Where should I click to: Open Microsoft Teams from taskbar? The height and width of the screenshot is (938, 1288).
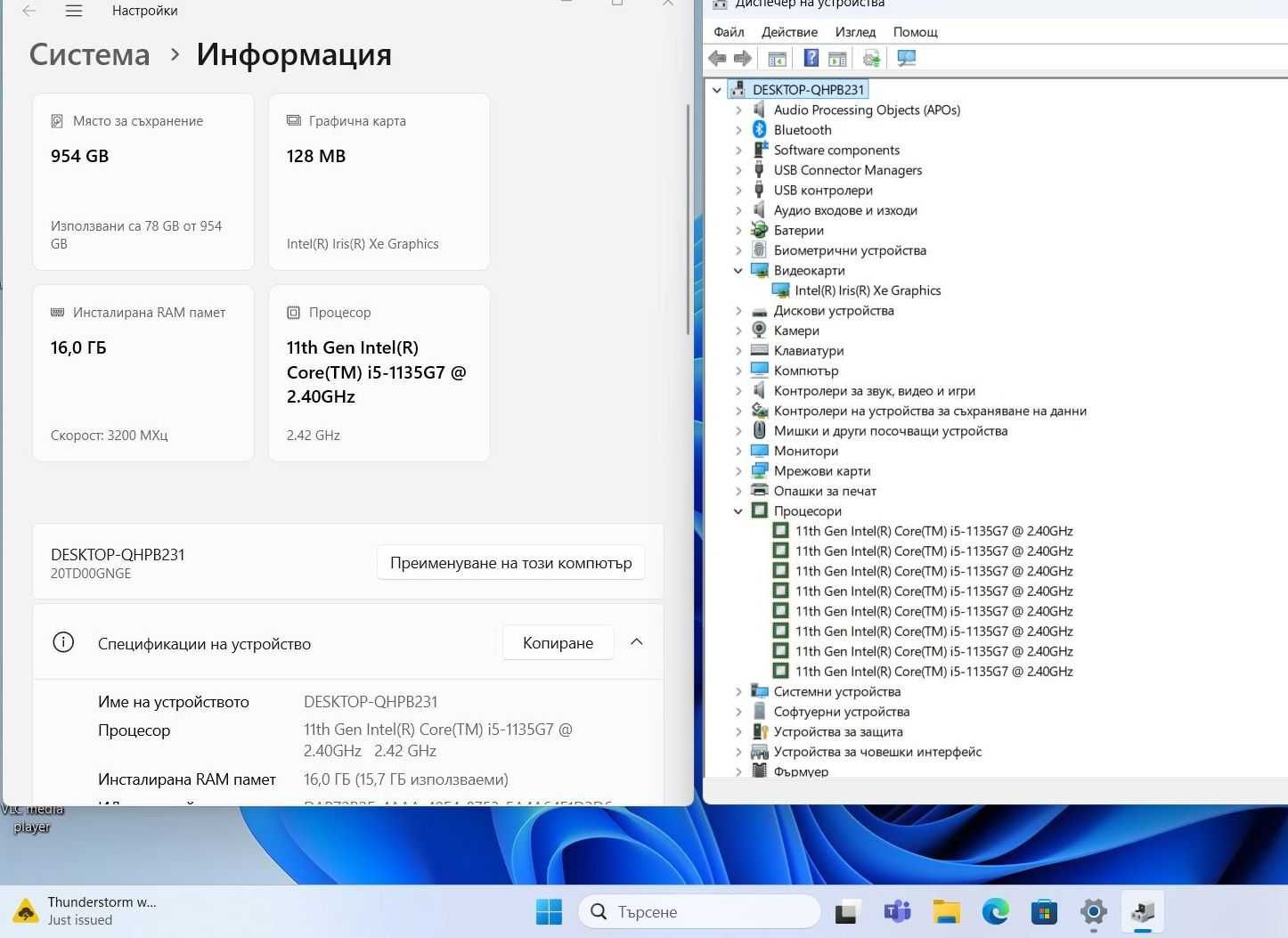pyautogui.click(x=897, y=911)
